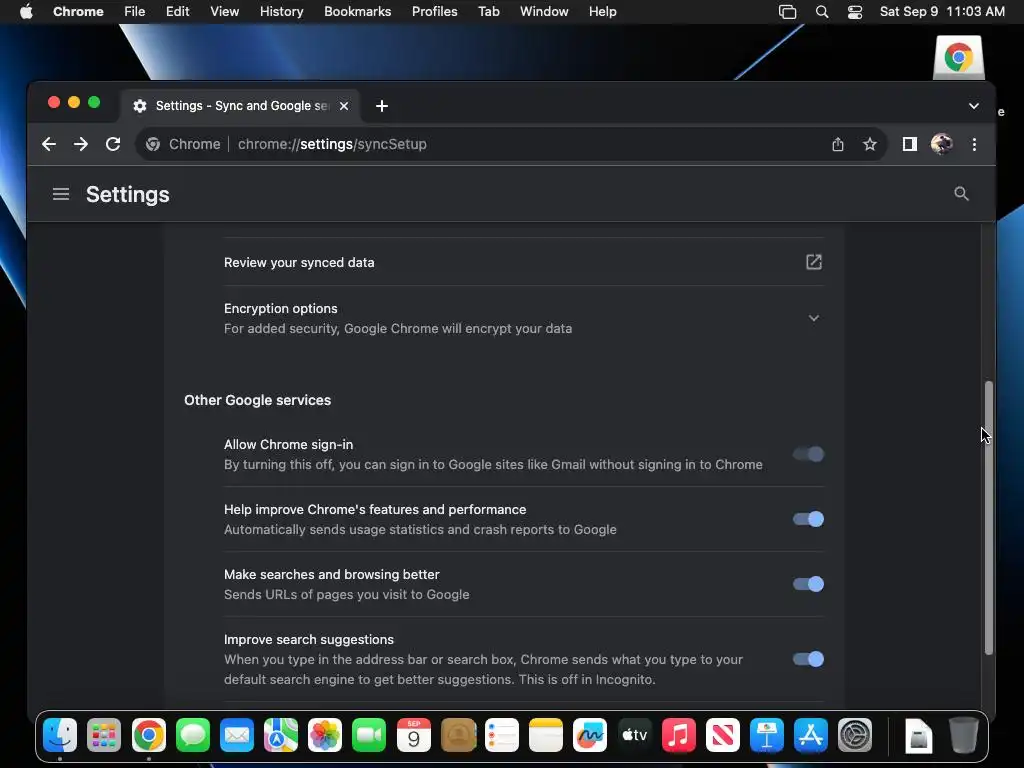Open the Settings hamburger menu
The height and width of the screenshot is (768, 1024).
(61, 194)
